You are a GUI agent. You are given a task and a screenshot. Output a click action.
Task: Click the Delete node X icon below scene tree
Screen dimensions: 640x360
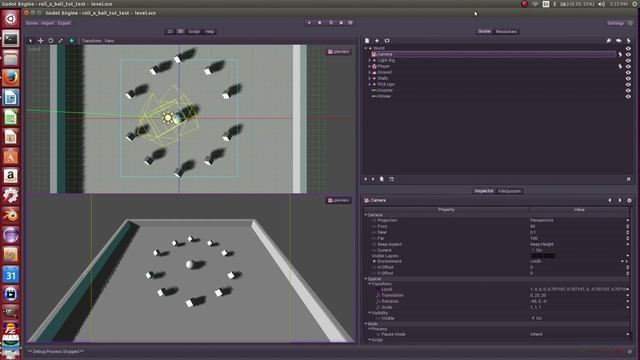(x=629, y=179)
